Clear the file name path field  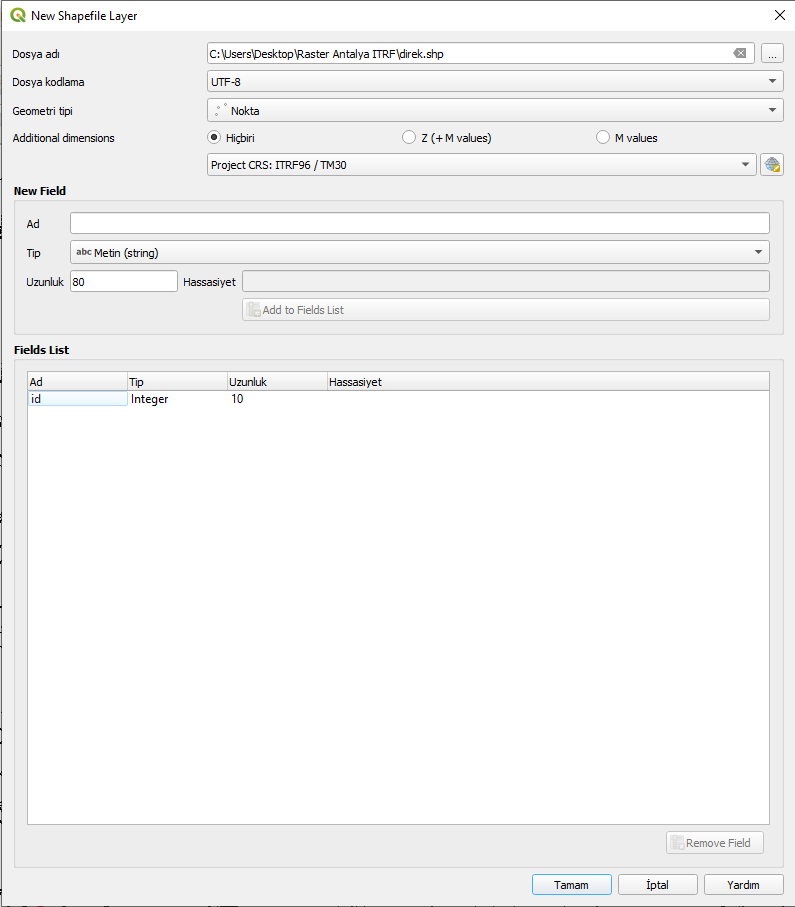(x=739, y=53)
